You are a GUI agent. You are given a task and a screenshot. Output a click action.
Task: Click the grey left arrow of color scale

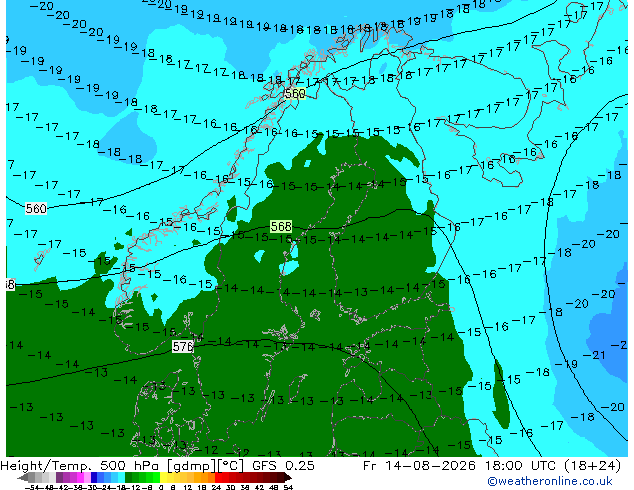(23, 478)
